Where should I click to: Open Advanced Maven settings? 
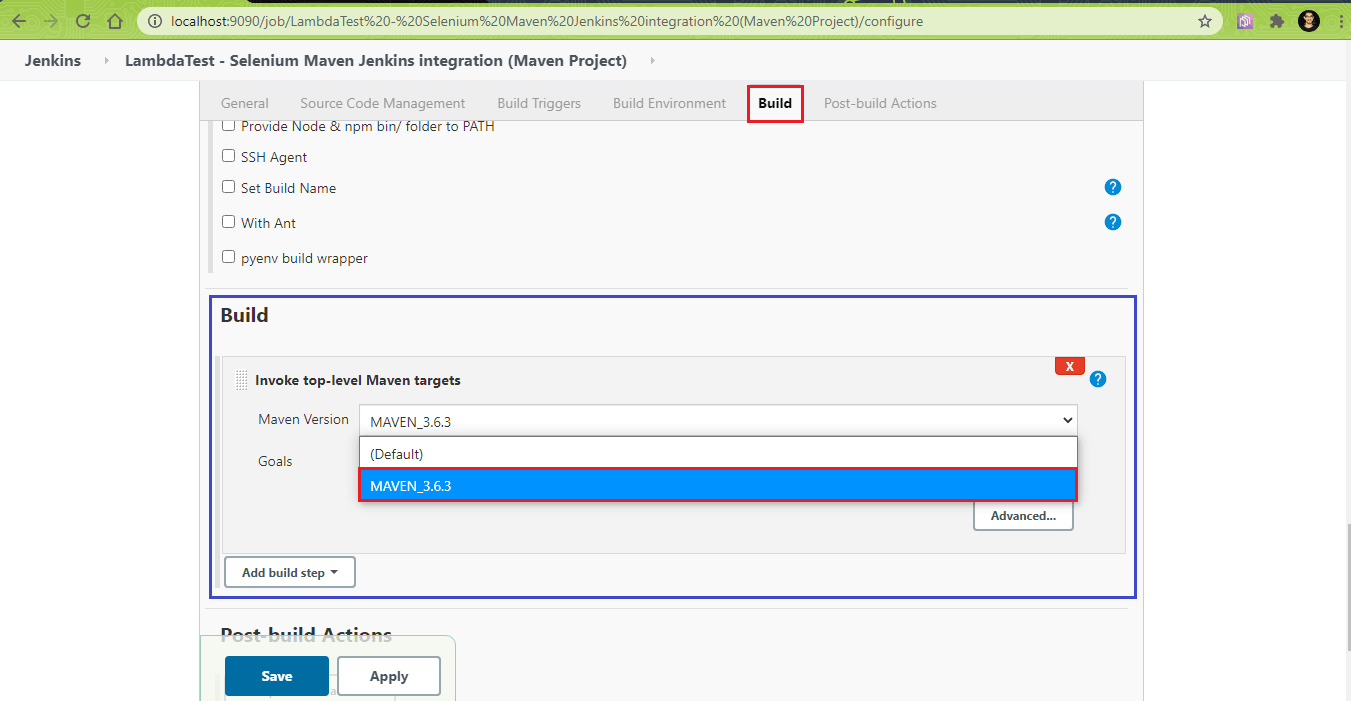[1023, 516]
